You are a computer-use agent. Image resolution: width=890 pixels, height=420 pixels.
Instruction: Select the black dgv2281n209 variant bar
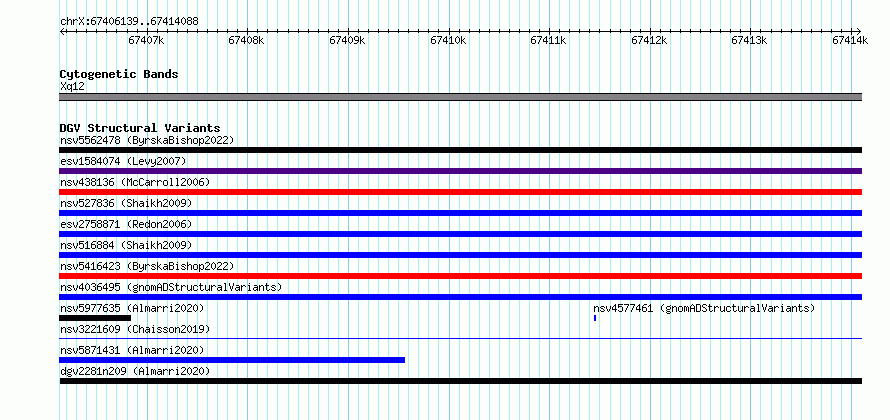[460, 381]
